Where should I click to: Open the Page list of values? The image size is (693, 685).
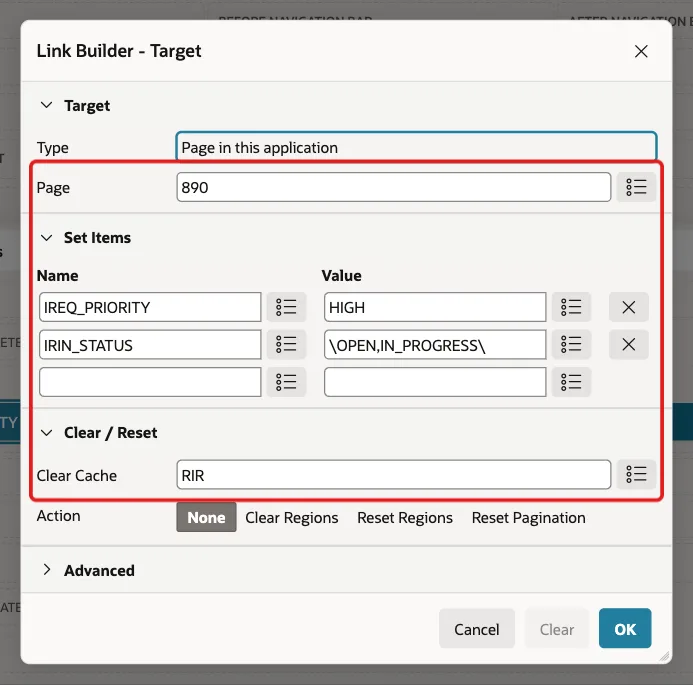coord(636,187)
